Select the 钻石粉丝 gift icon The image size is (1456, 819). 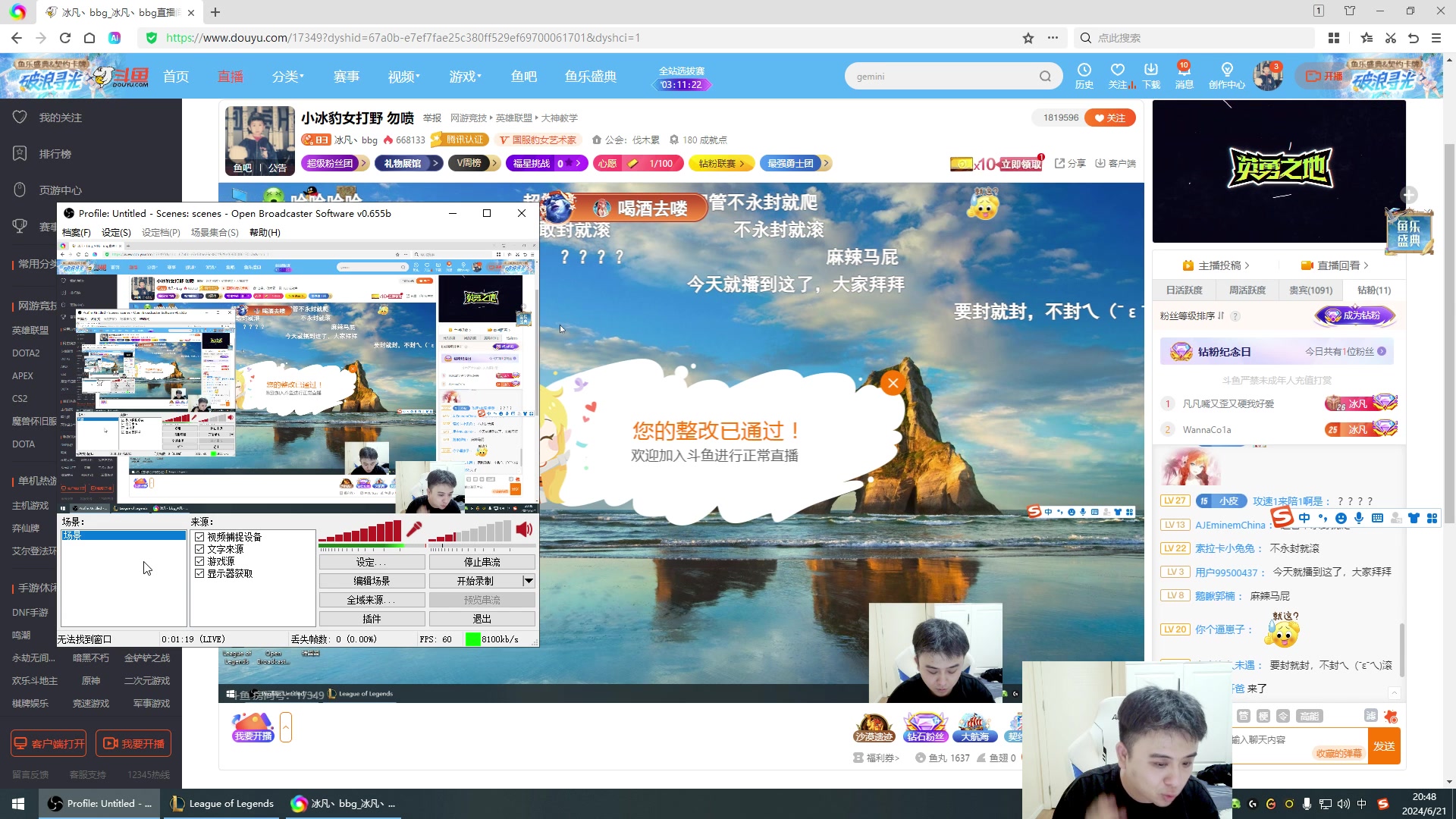click(925, 727)
